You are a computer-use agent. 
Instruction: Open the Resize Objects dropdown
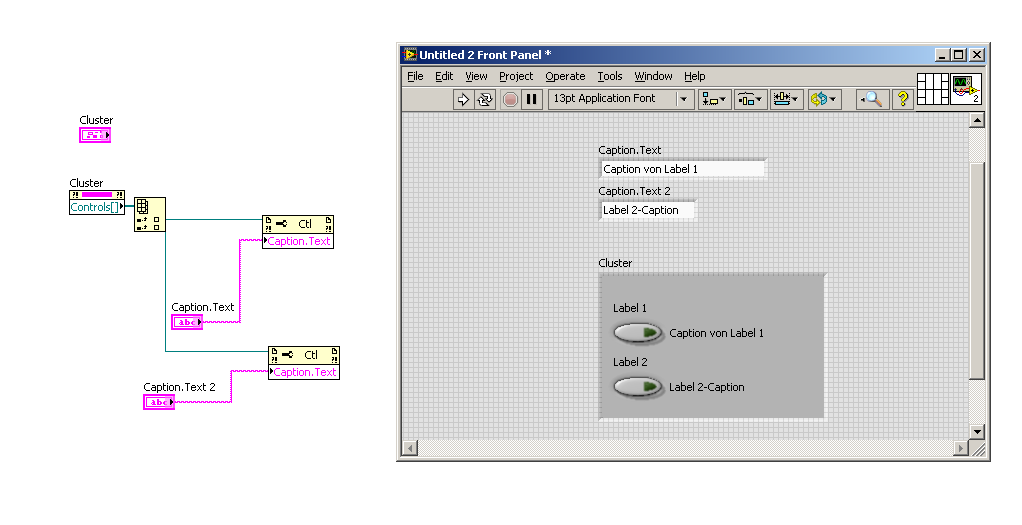(x=786, y=99)
